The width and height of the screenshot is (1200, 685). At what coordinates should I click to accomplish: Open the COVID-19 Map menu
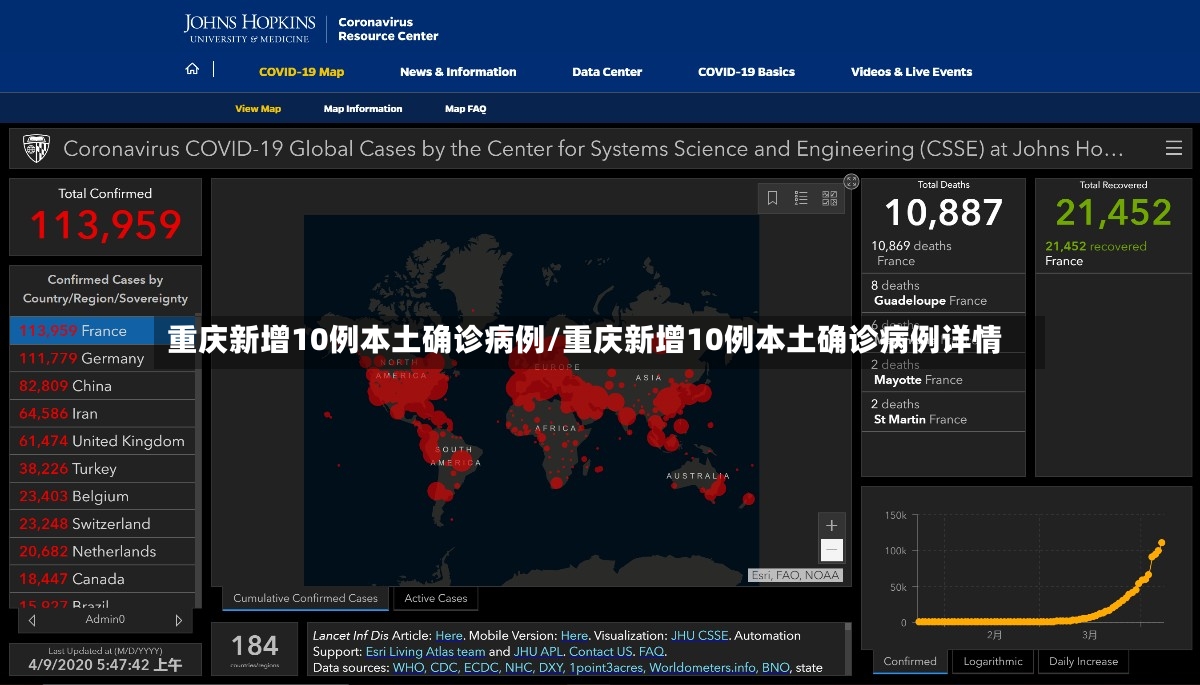301,72
